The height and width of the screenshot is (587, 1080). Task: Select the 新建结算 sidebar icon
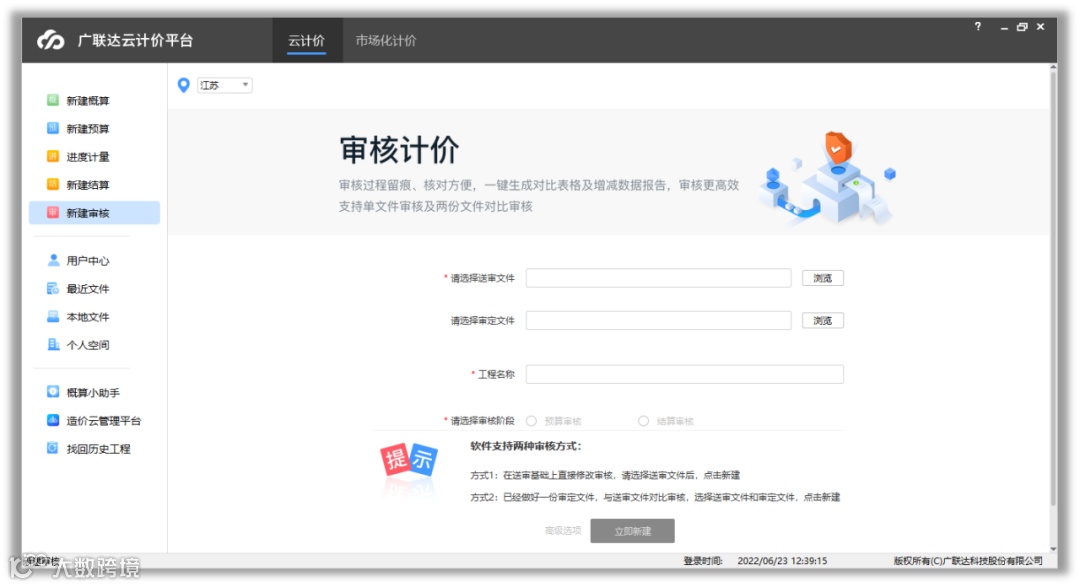coord(52,185)
